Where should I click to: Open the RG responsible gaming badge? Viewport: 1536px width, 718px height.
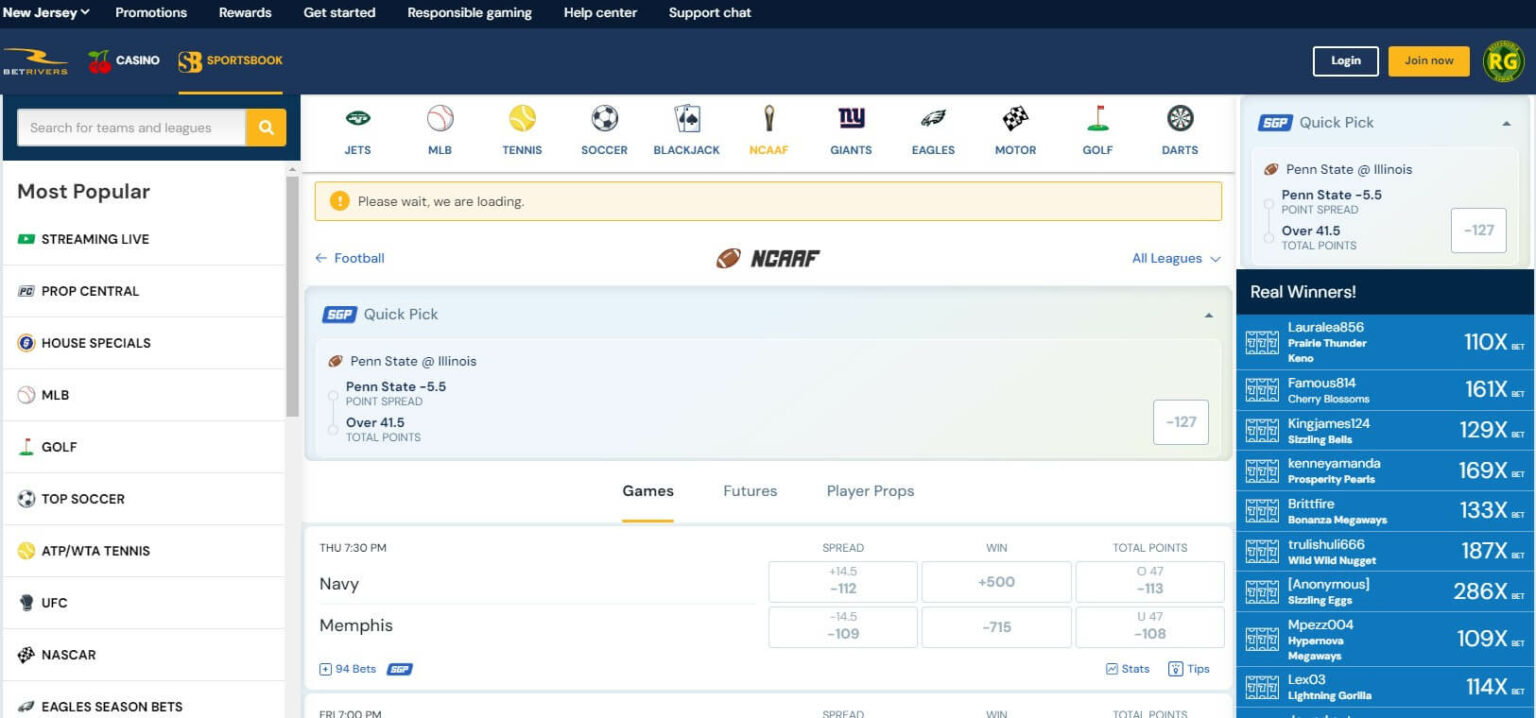click(1503, 61)
